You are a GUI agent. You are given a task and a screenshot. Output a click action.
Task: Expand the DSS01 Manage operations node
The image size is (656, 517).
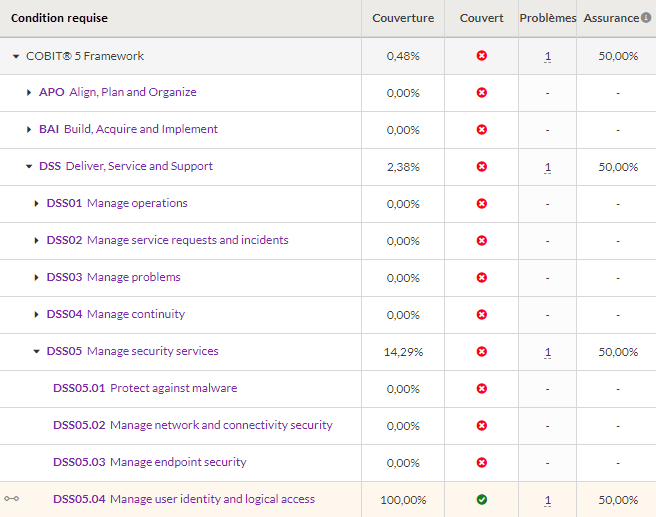(x=36, y=204)
